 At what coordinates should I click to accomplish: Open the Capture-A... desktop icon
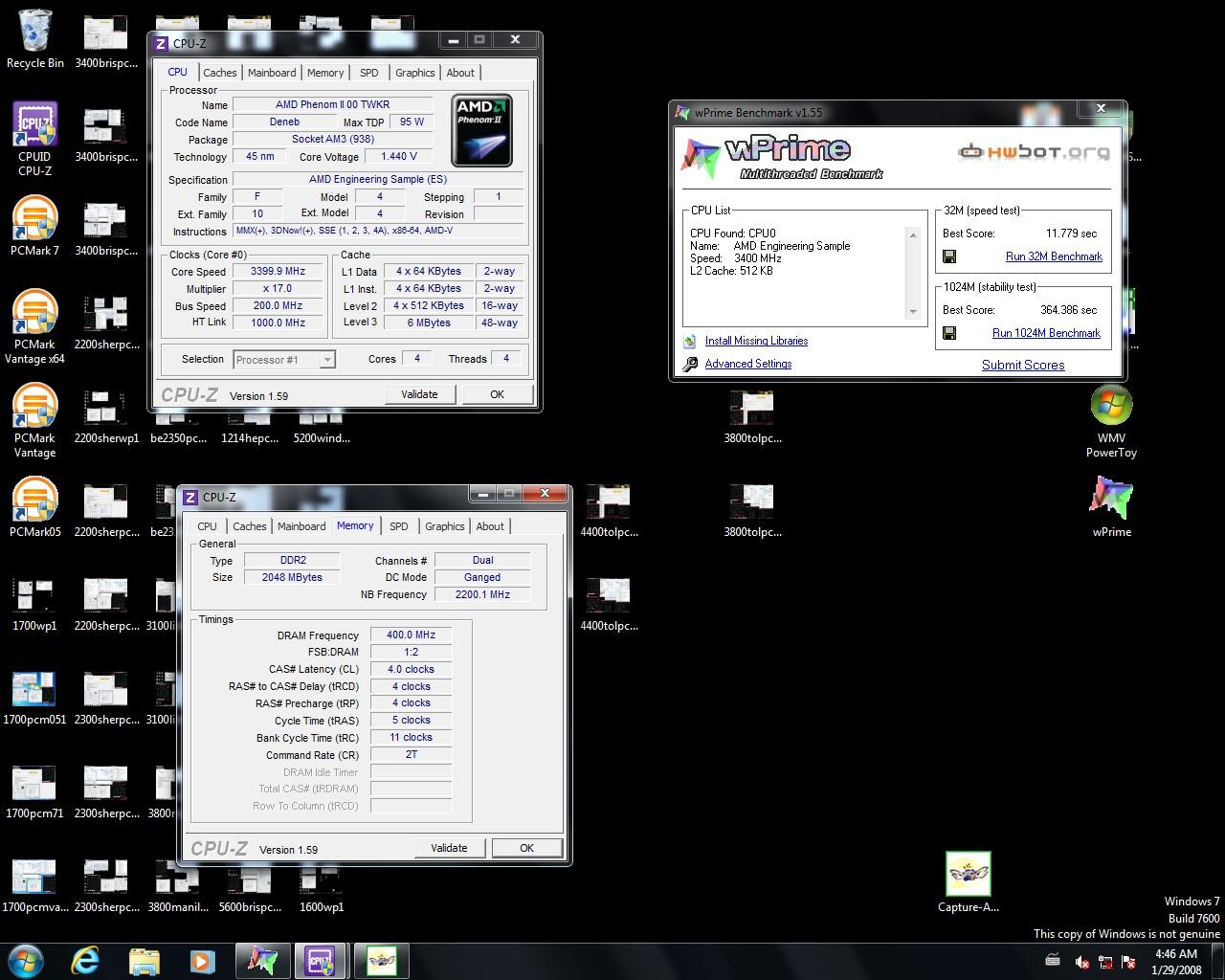(x=969, y=882)
